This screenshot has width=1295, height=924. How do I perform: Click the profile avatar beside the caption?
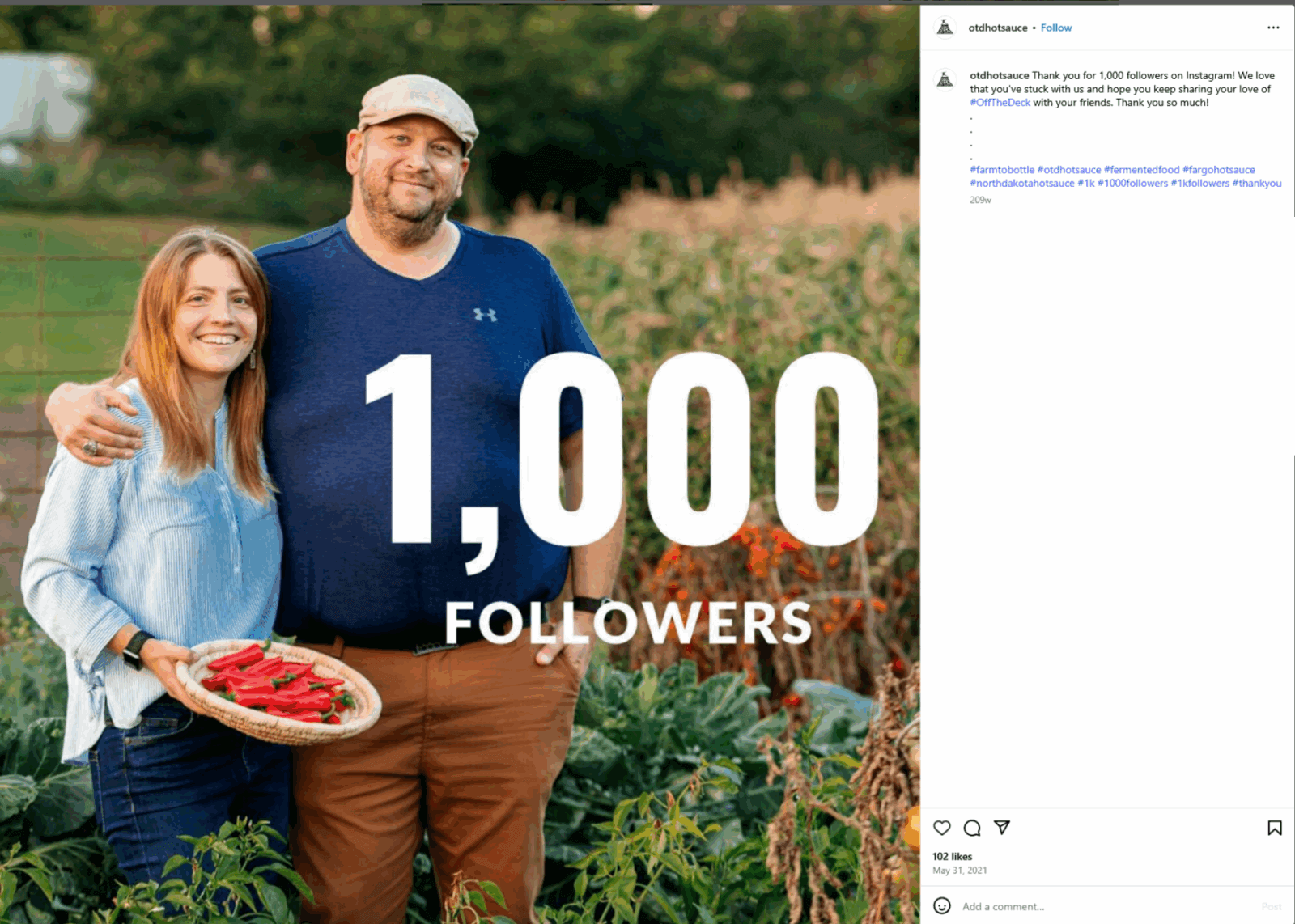(x=945, y=79)
